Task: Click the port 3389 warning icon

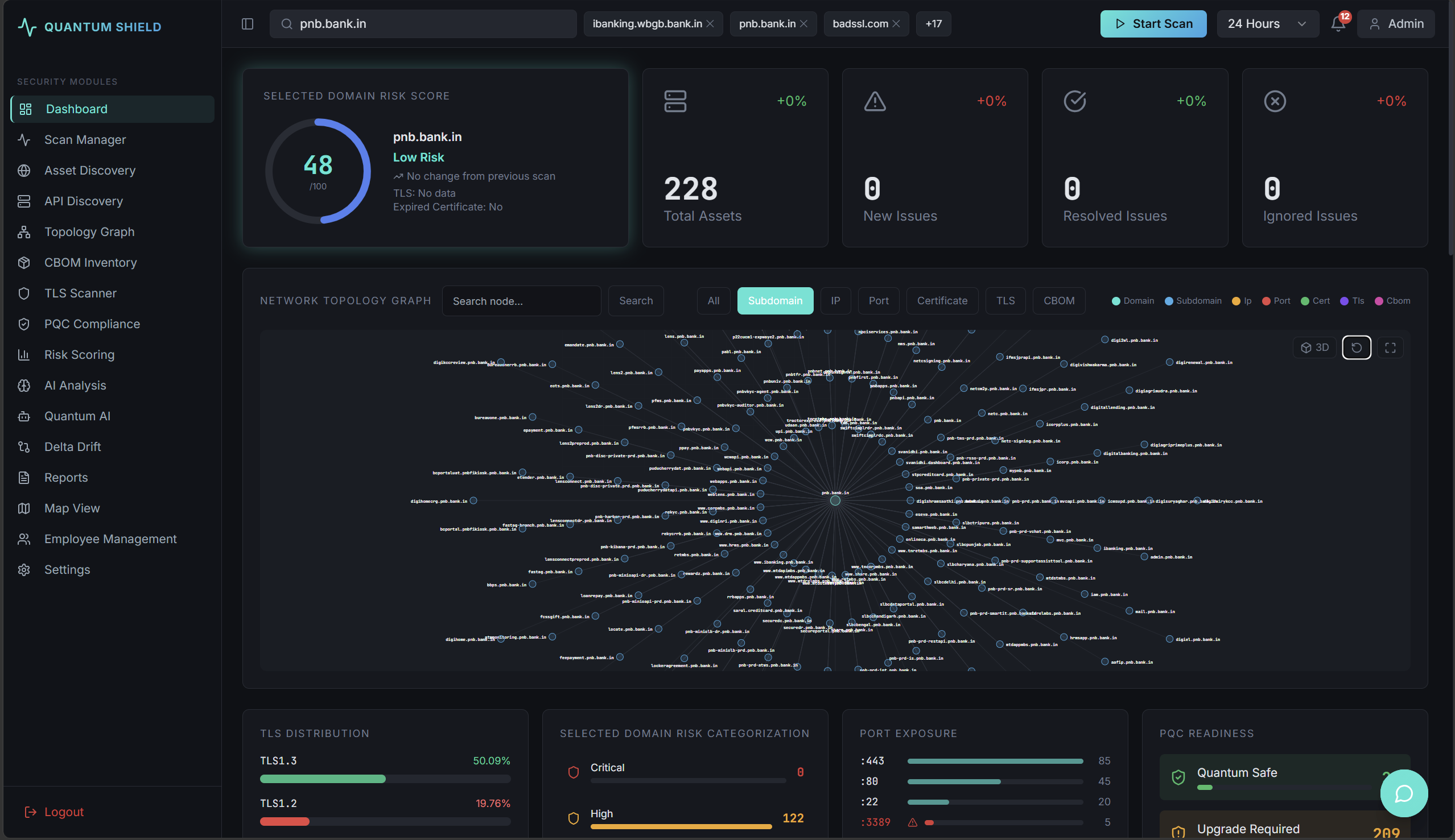Action: click(913, 822)
